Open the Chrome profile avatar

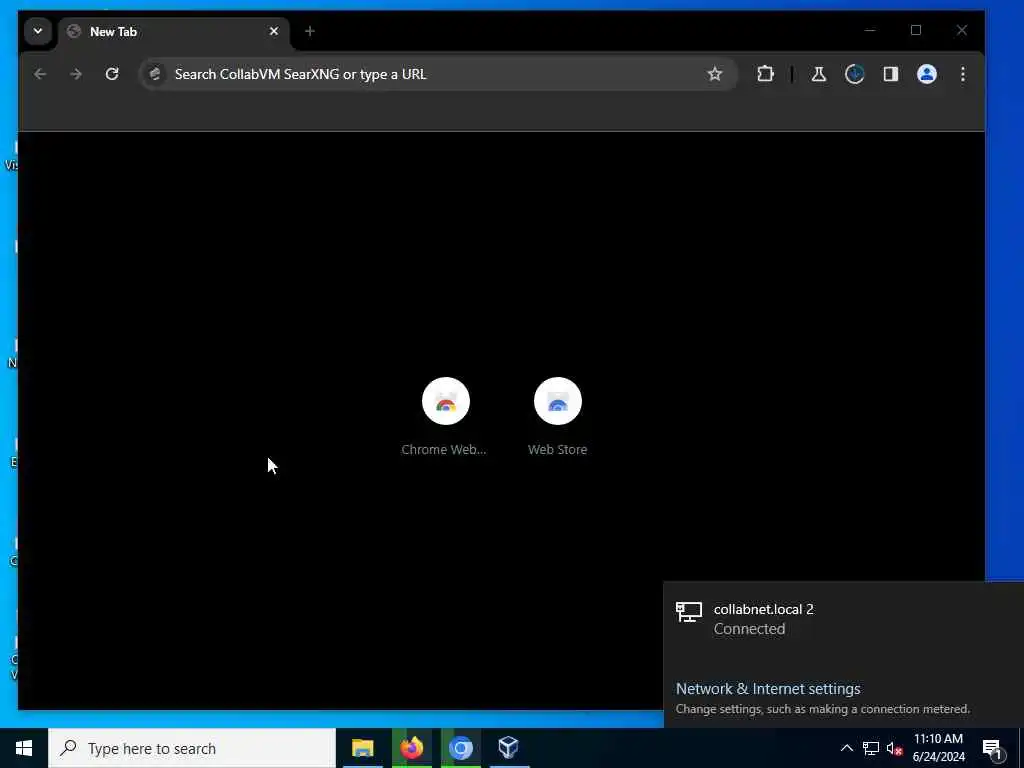(927, 74)
